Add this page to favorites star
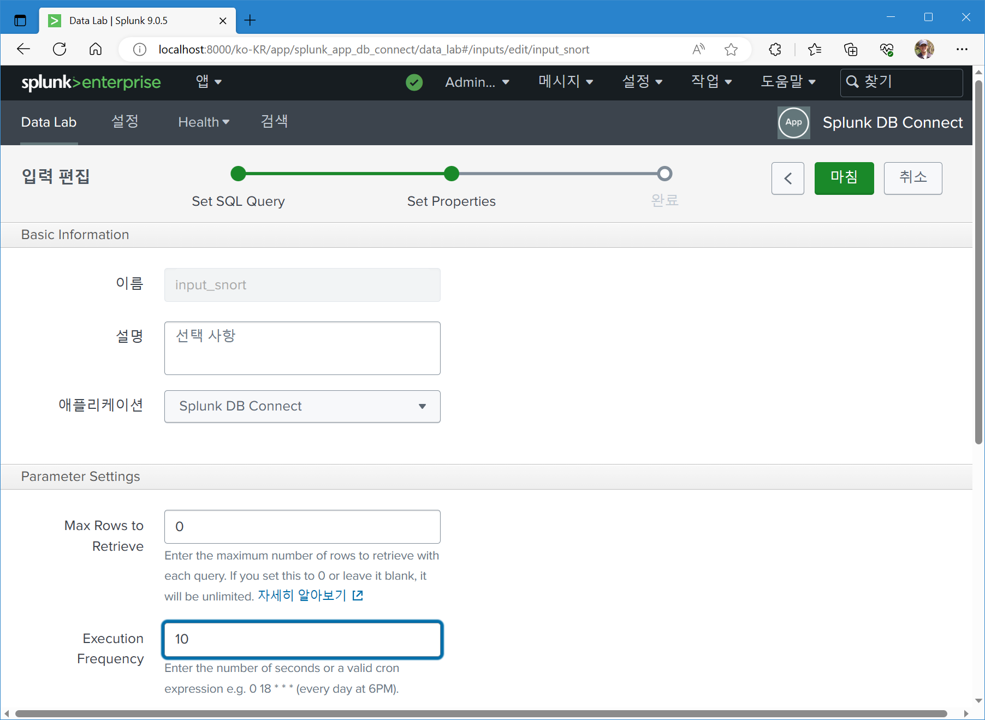 [731, 50]
